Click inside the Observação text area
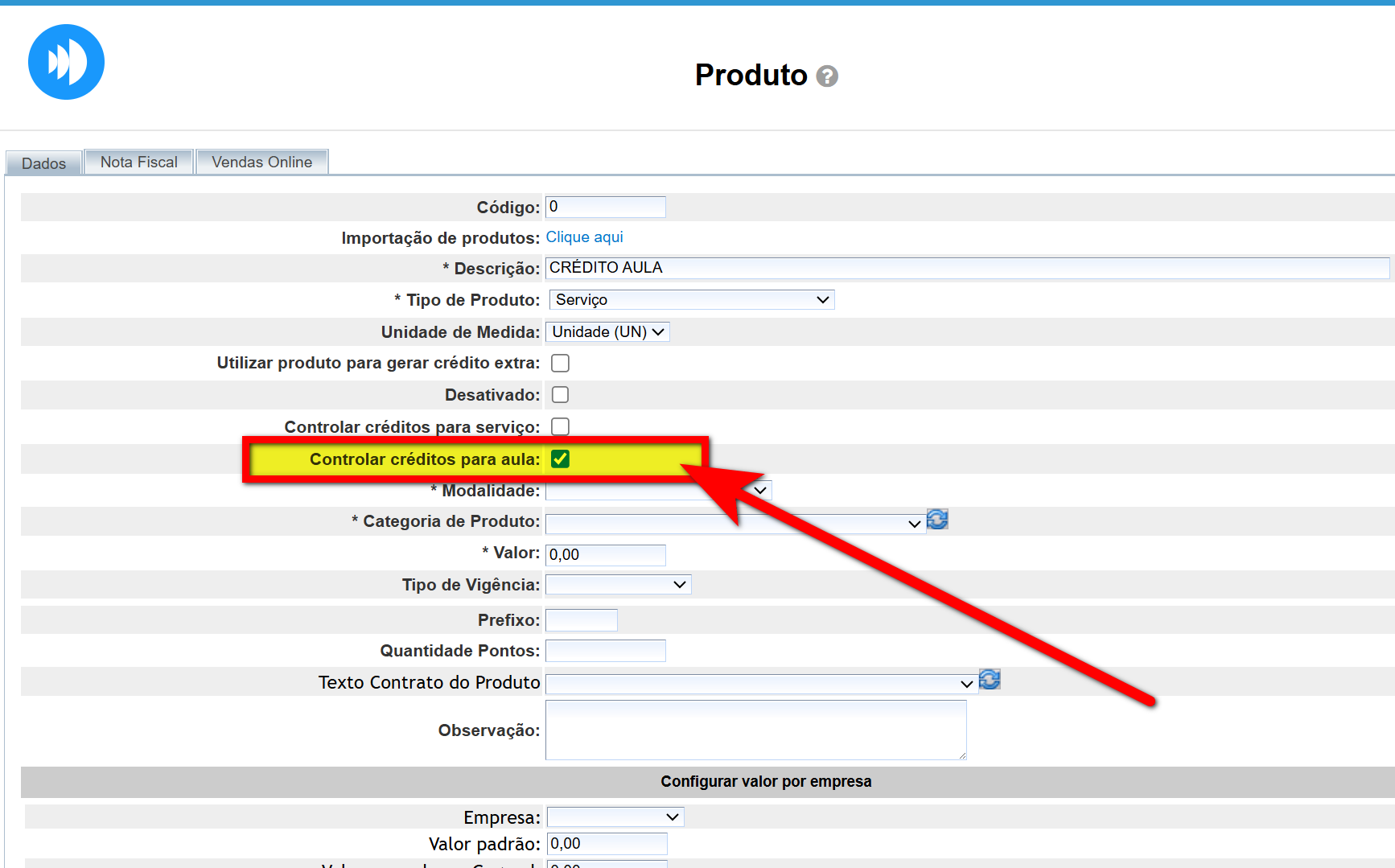 755,730
